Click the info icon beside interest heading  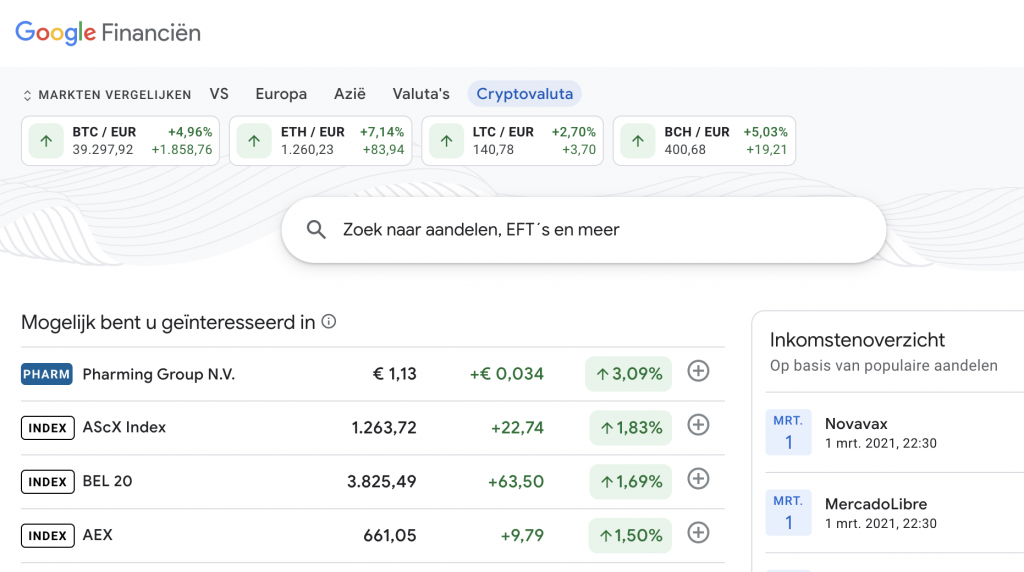click(329, 321)
